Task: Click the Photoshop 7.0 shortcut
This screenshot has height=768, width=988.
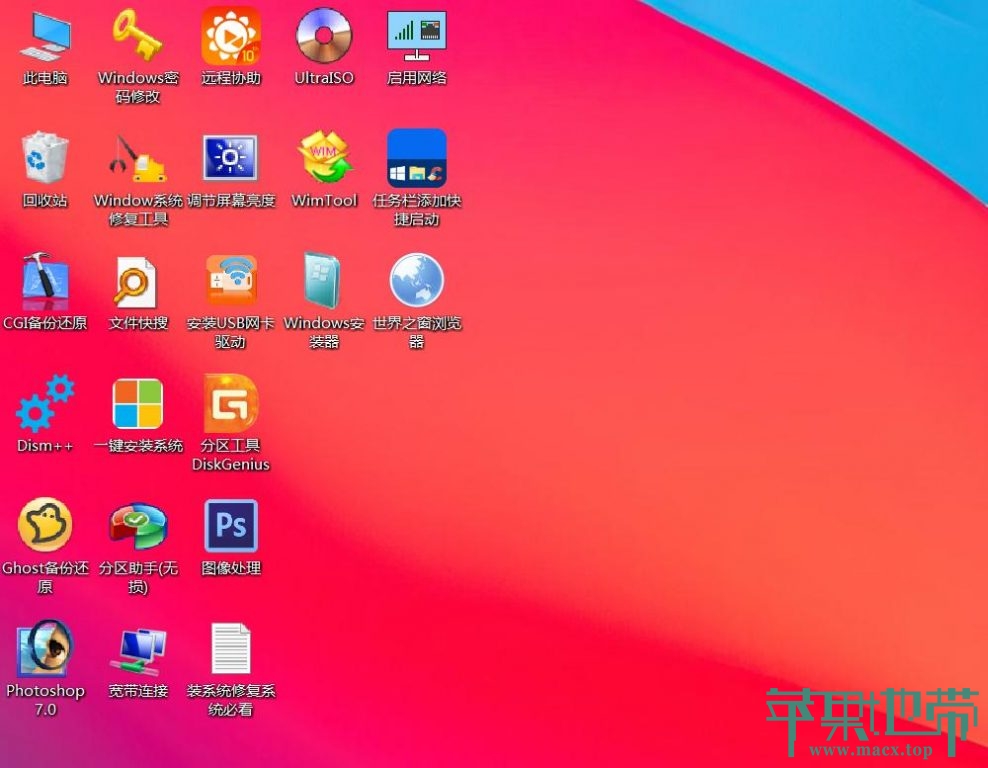Action: pyautogui.click(x=45, y=650)
